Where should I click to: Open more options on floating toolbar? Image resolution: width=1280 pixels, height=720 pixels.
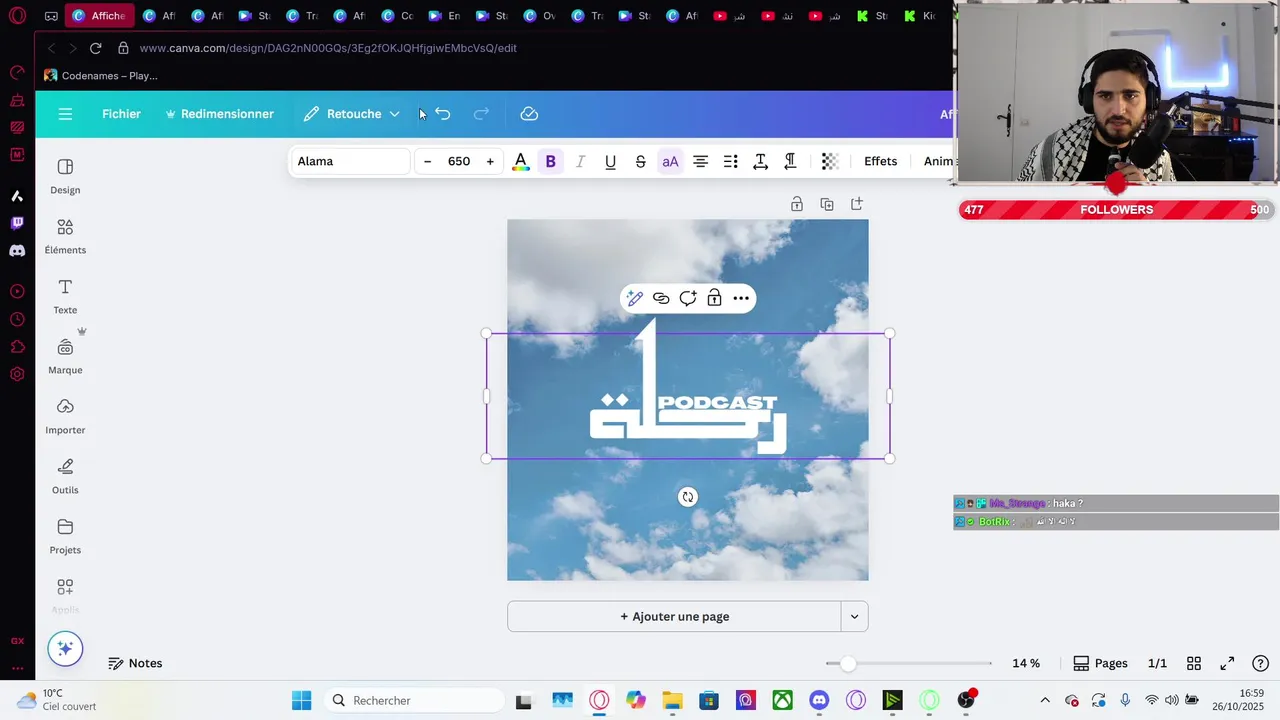pyautogui.click(x=741, y=298)
